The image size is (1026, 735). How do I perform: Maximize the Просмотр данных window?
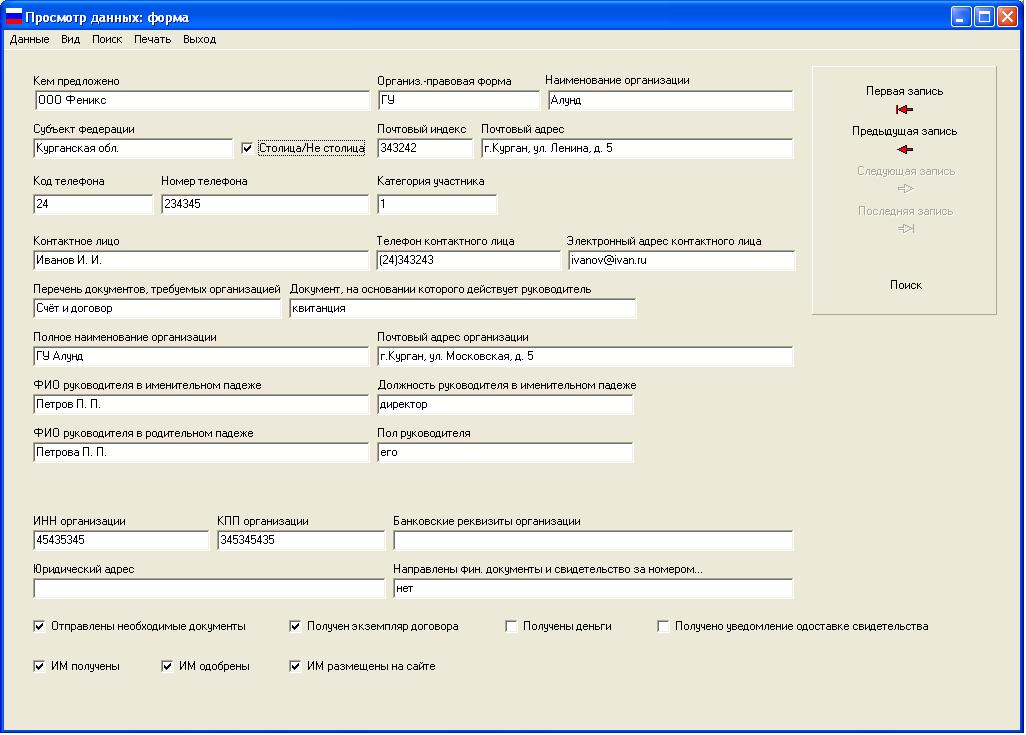[983, 16]
